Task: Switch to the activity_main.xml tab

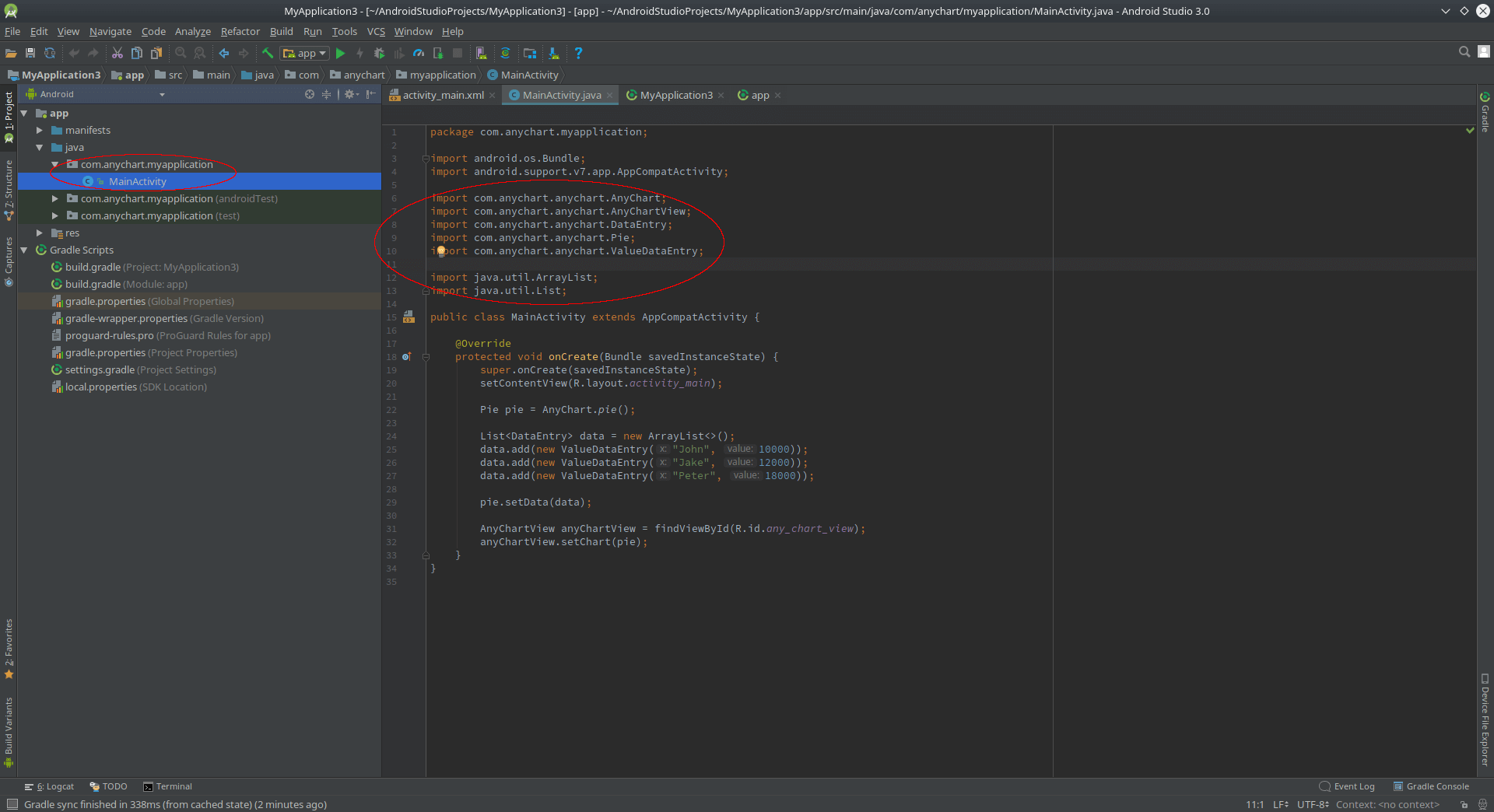Action: click(x=443, y=95)
